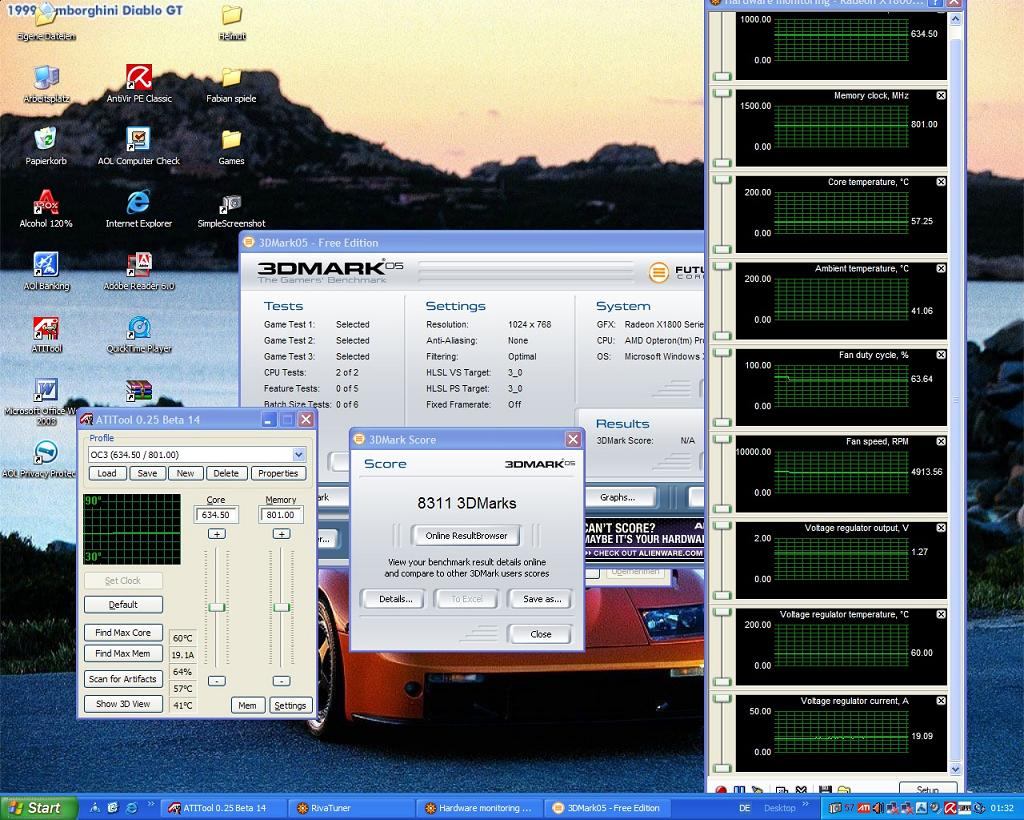
Task: Click the DE language indicator
Action: pyautogui.click(x=744, y=808)
